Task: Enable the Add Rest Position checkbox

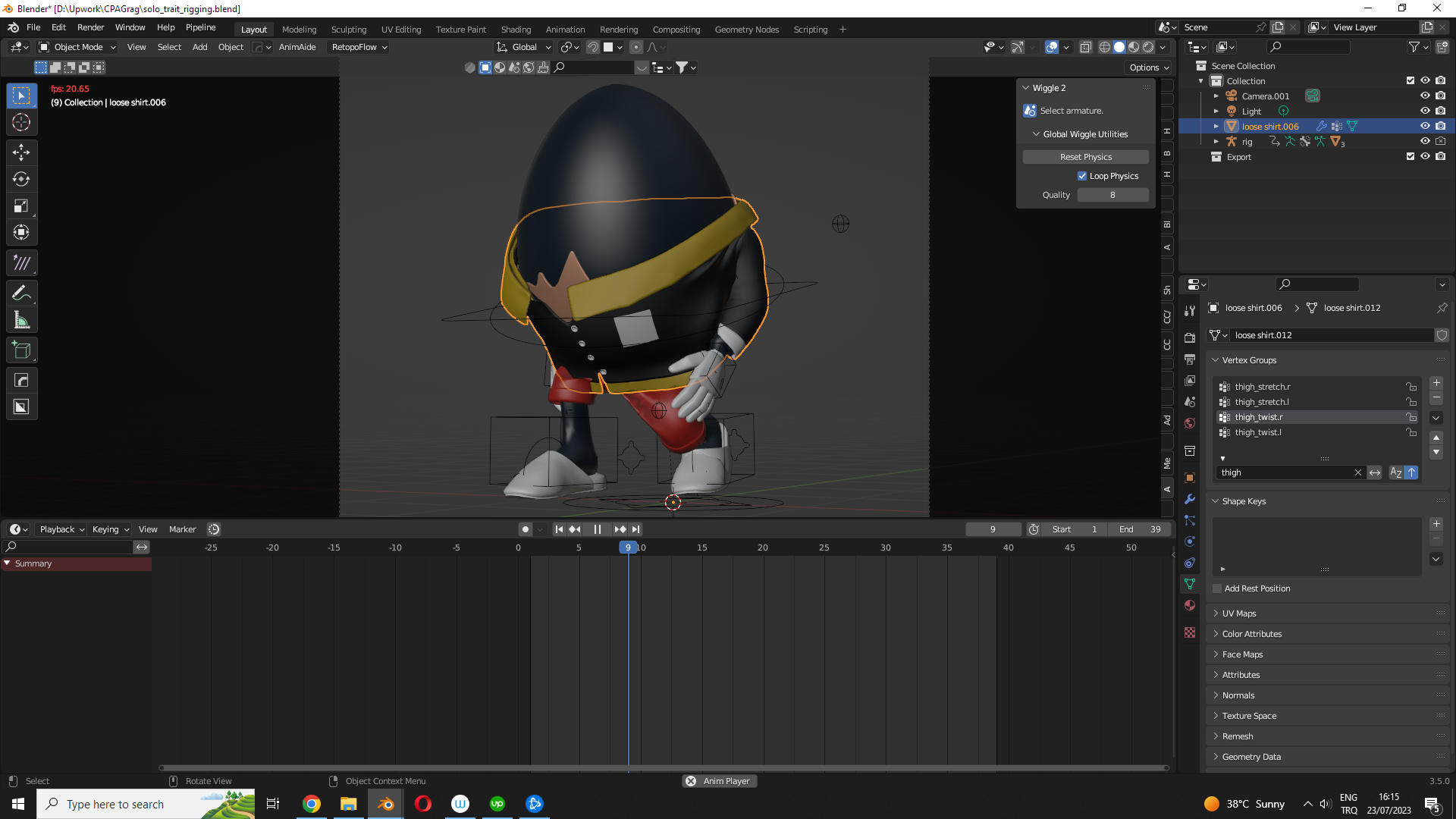Action: coord(1218,588)
